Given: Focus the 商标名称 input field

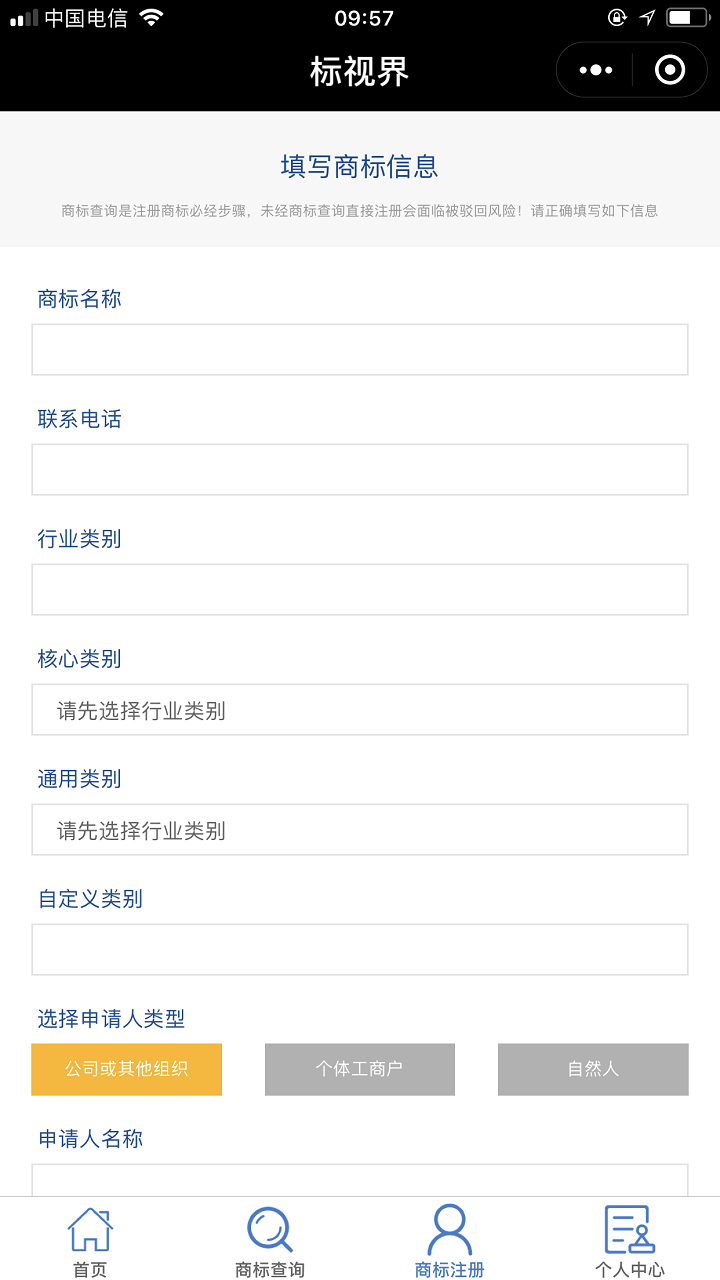Looking at the screenshot, I should coord(360,350).
